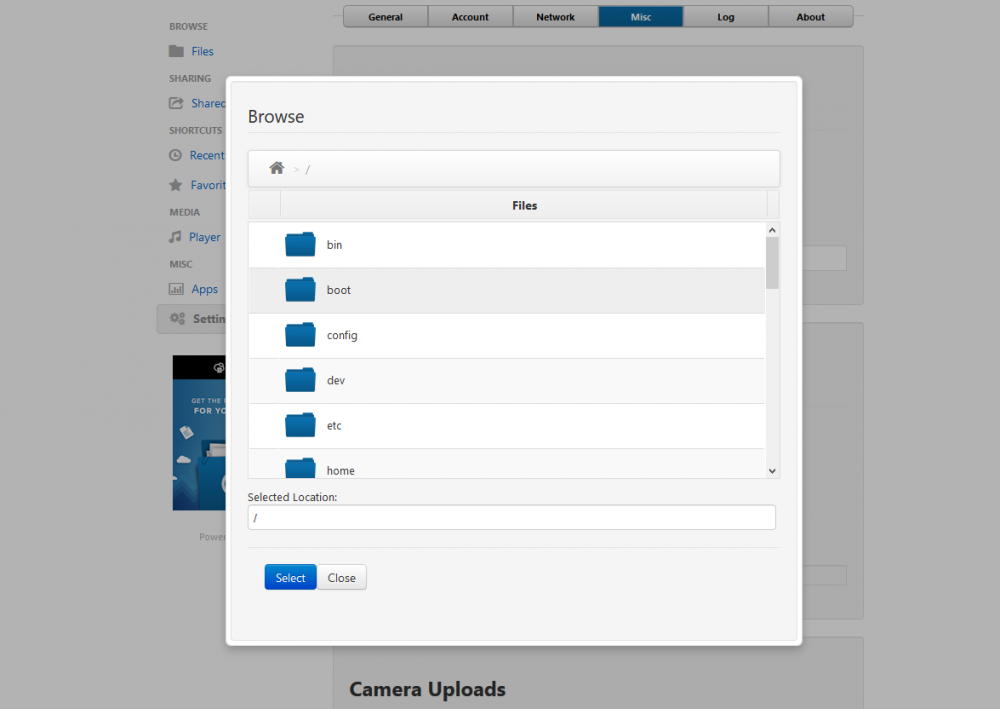Screen dimensions: 1000x709
Task: Open the Account tab
Action: (x=470, y=17)
